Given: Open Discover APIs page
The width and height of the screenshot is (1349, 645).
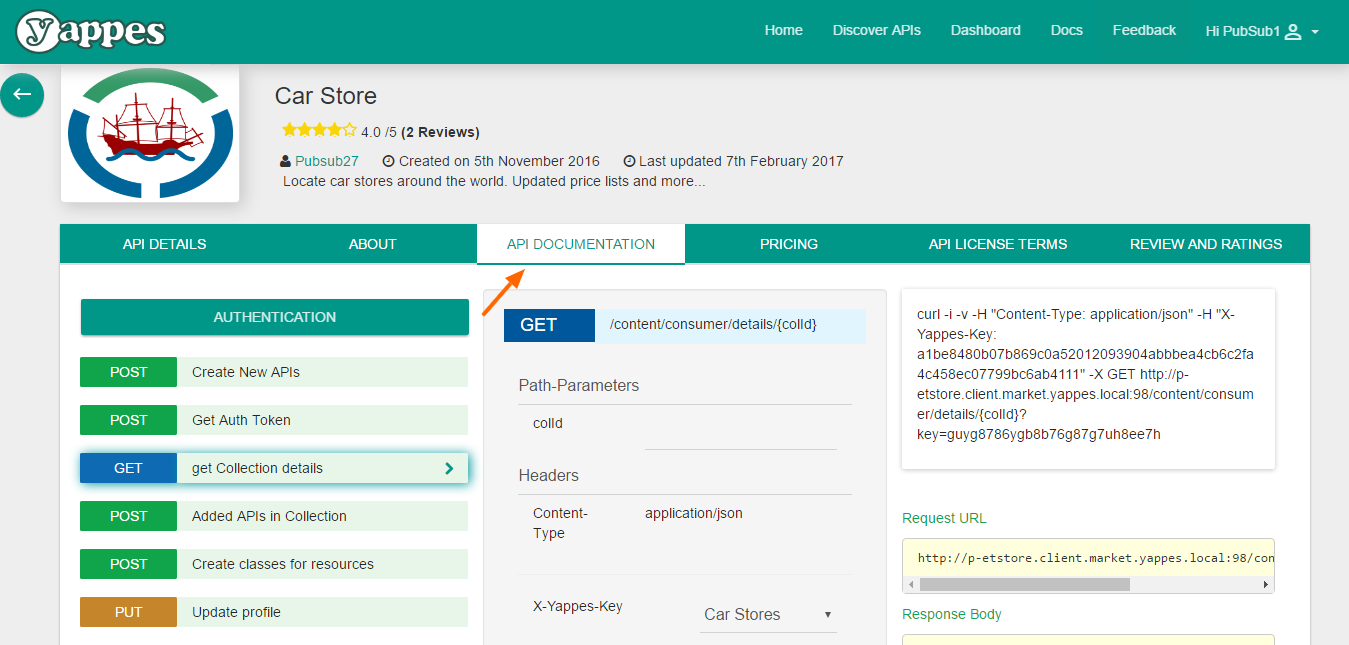Looking at the screenshot, I should [x=877, y=30].
